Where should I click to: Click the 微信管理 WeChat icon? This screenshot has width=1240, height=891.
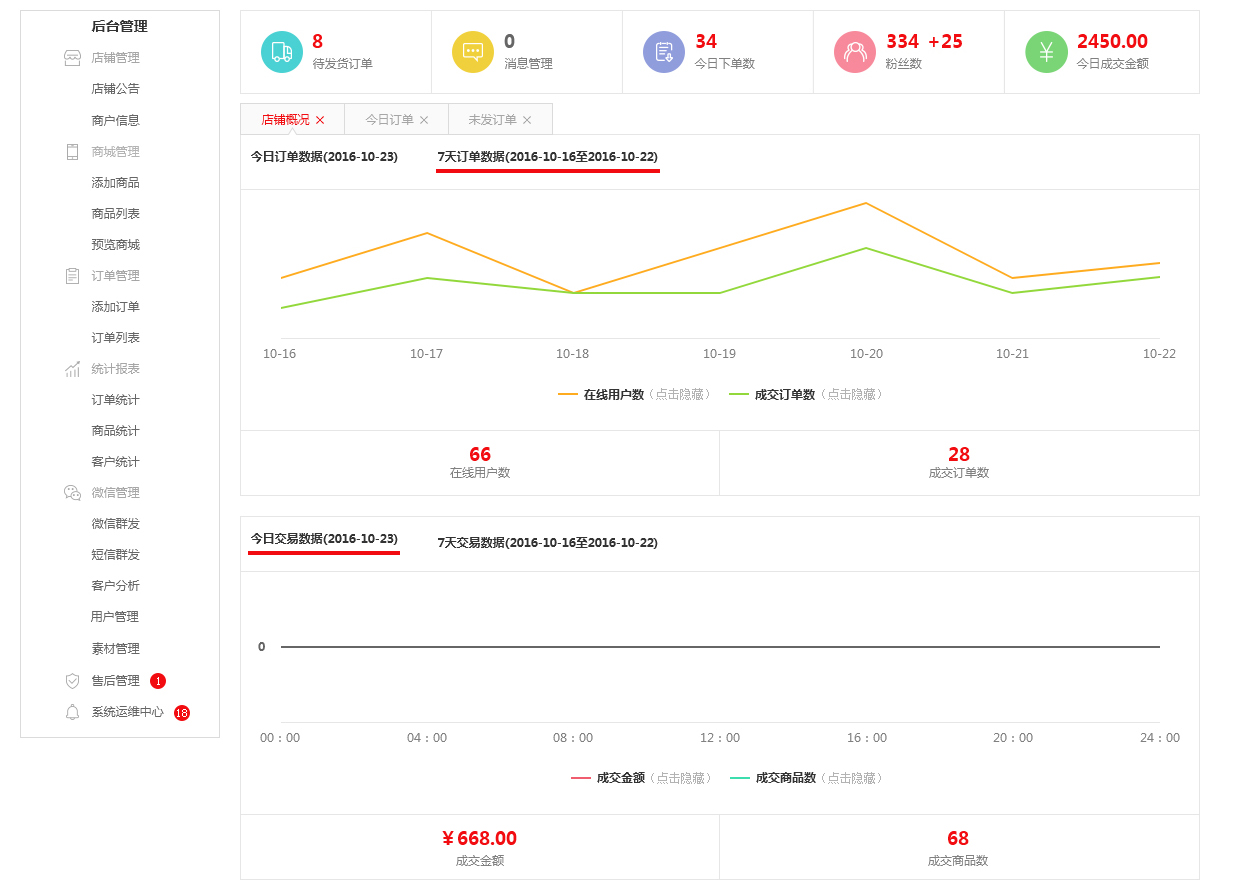coord(72,493)
